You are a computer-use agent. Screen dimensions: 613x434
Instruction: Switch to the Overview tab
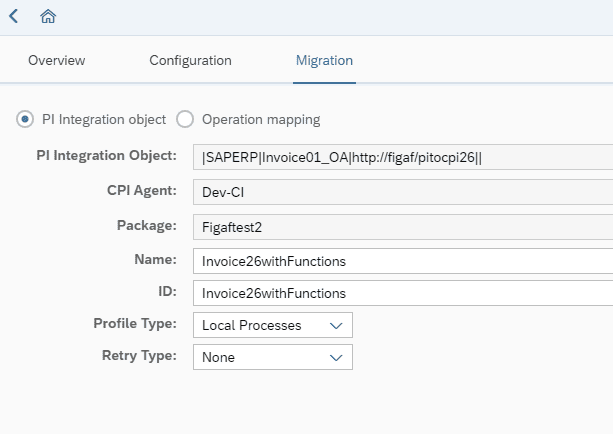tap(57, 61)
